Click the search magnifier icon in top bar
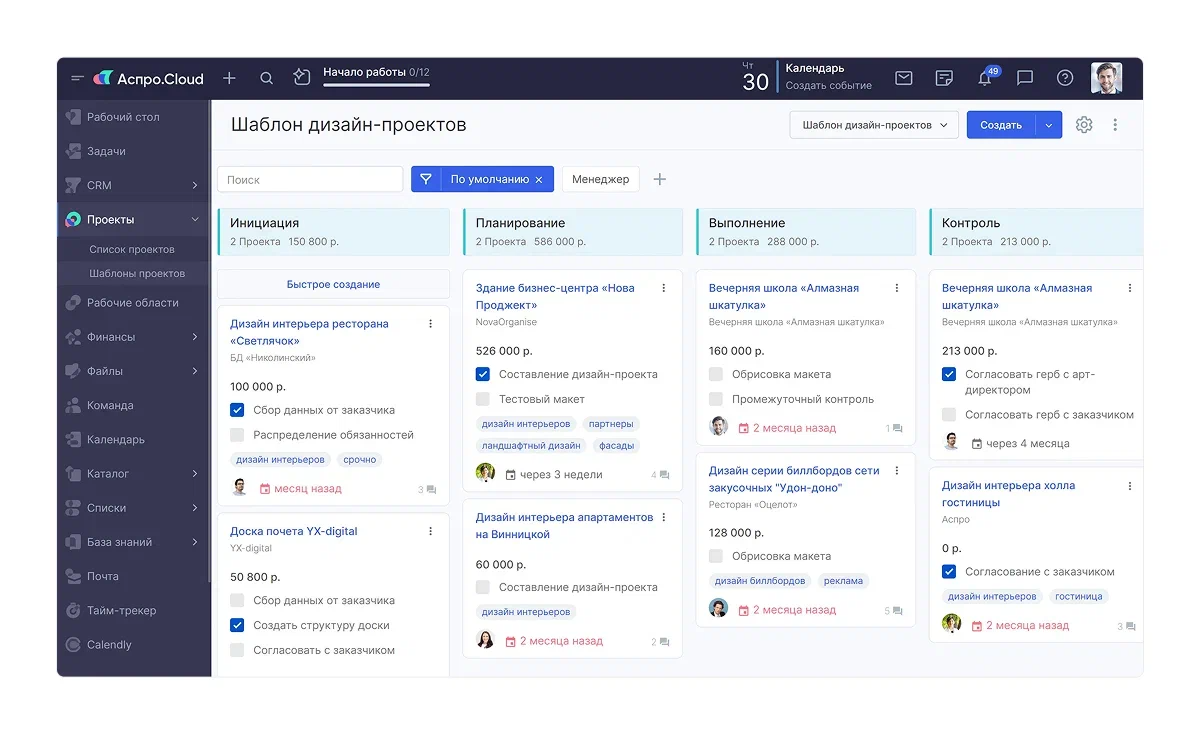Image resolution: width=1200 pixels, height=734 pixels. tap(266, 78)
